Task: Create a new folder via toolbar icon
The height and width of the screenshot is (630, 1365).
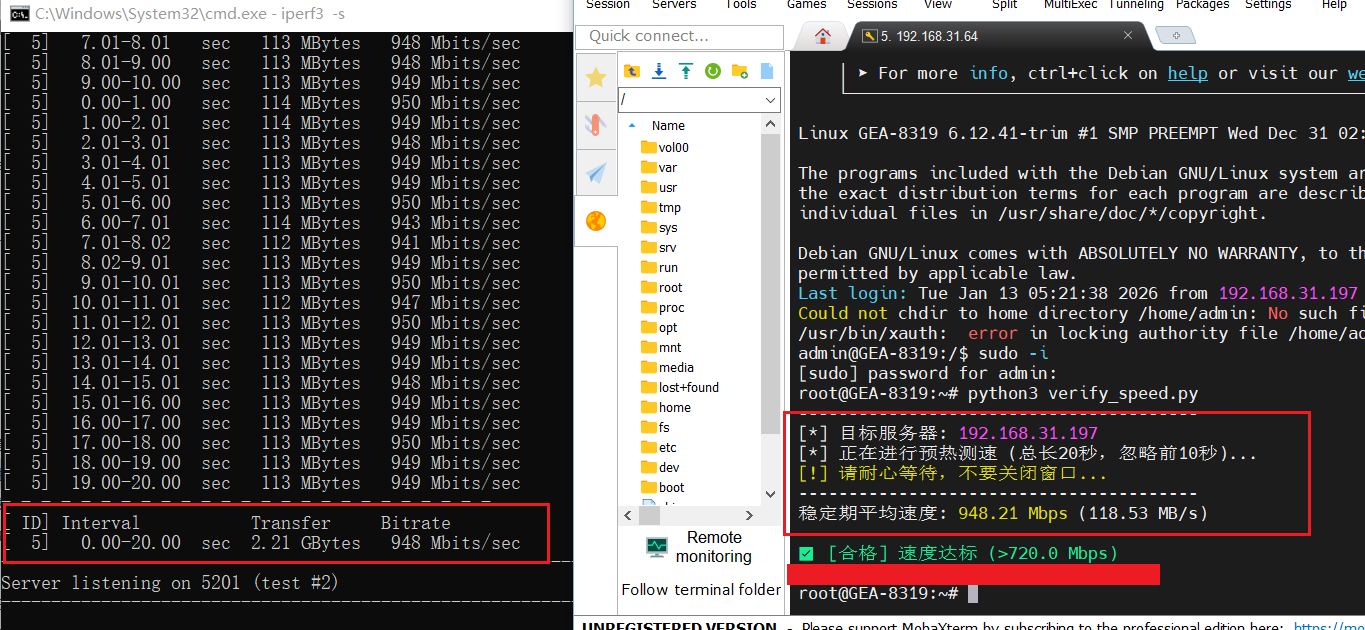Action: [x=740, y=71]
